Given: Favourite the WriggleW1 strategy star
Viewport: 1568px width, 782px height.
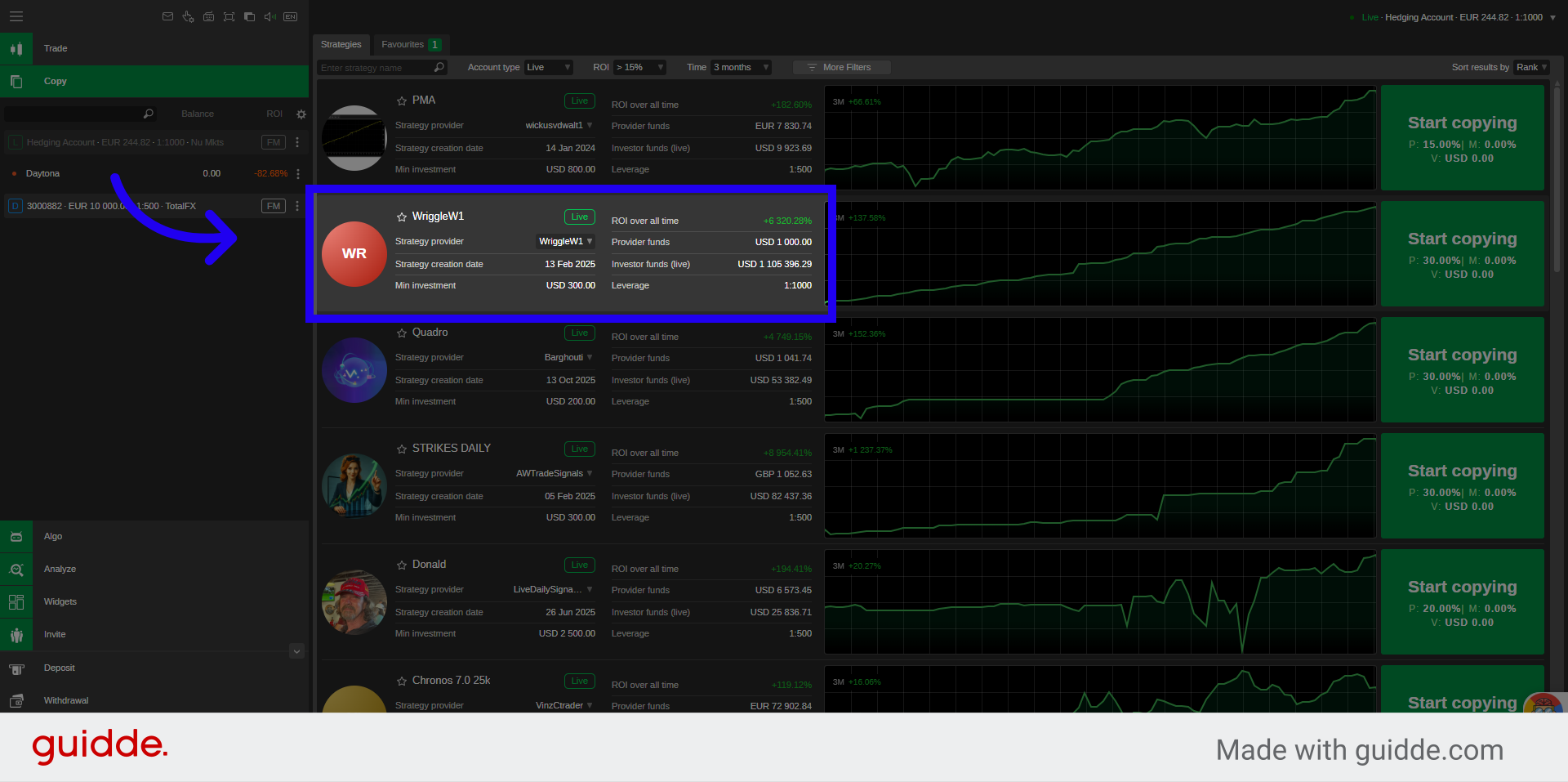Looking at the screenshot, I should [x=402, y=217].
